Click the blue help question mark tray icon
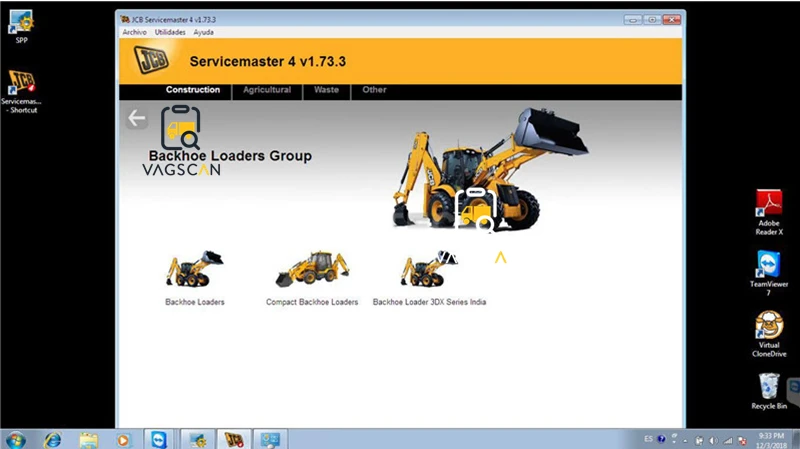Screen dimensions: 800x449 click(x=662, y=439)
